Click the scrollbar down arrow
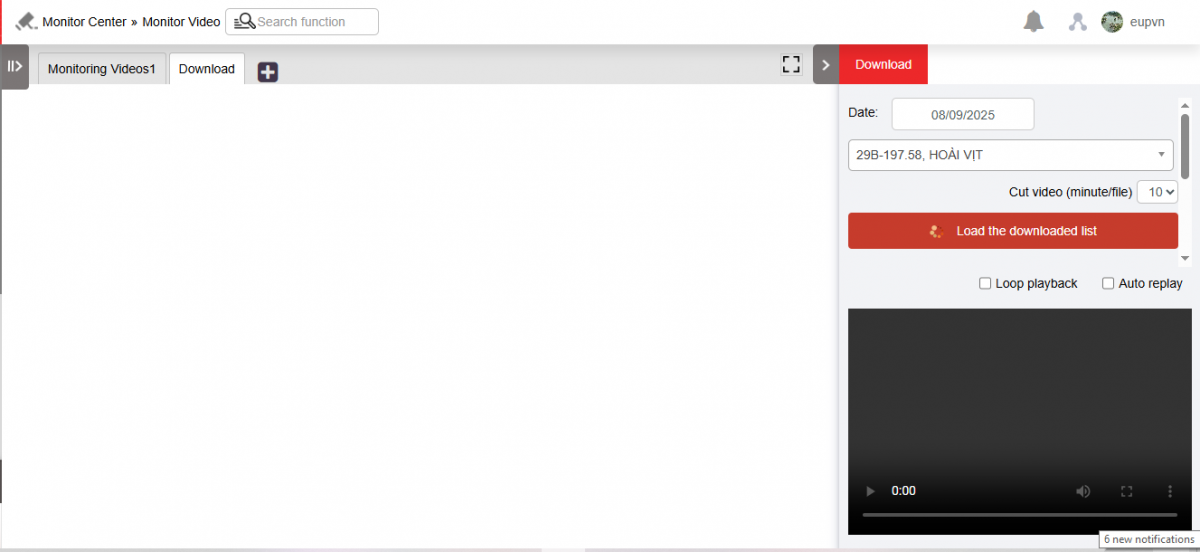 1185,258
